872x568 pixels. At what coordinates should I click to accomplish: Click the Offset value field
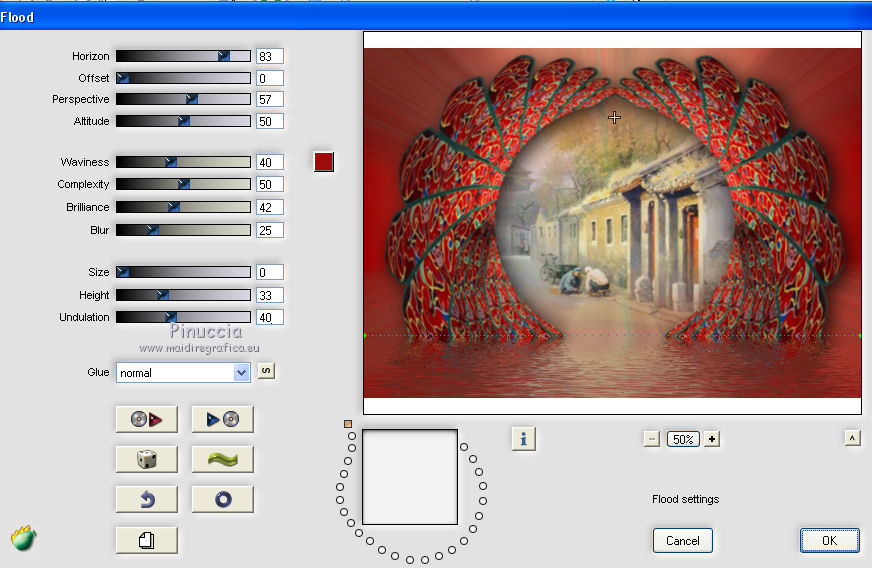point(270,78)
